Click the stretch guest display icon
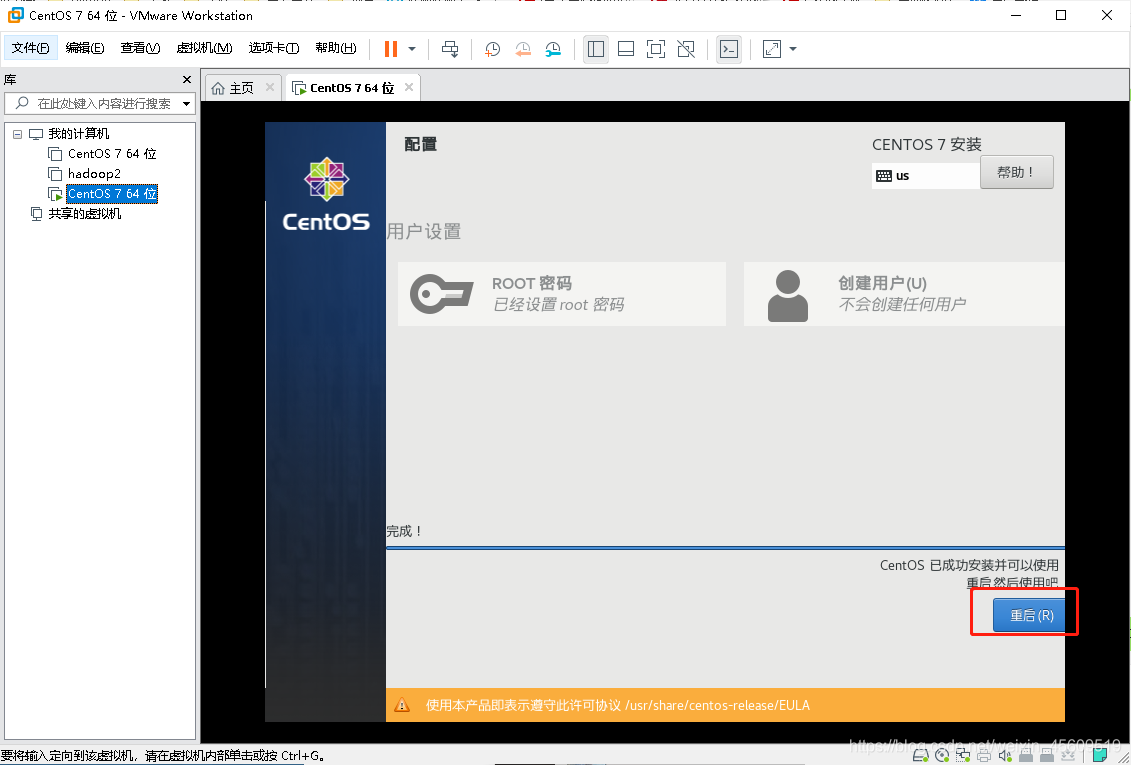 coord(772,49)
